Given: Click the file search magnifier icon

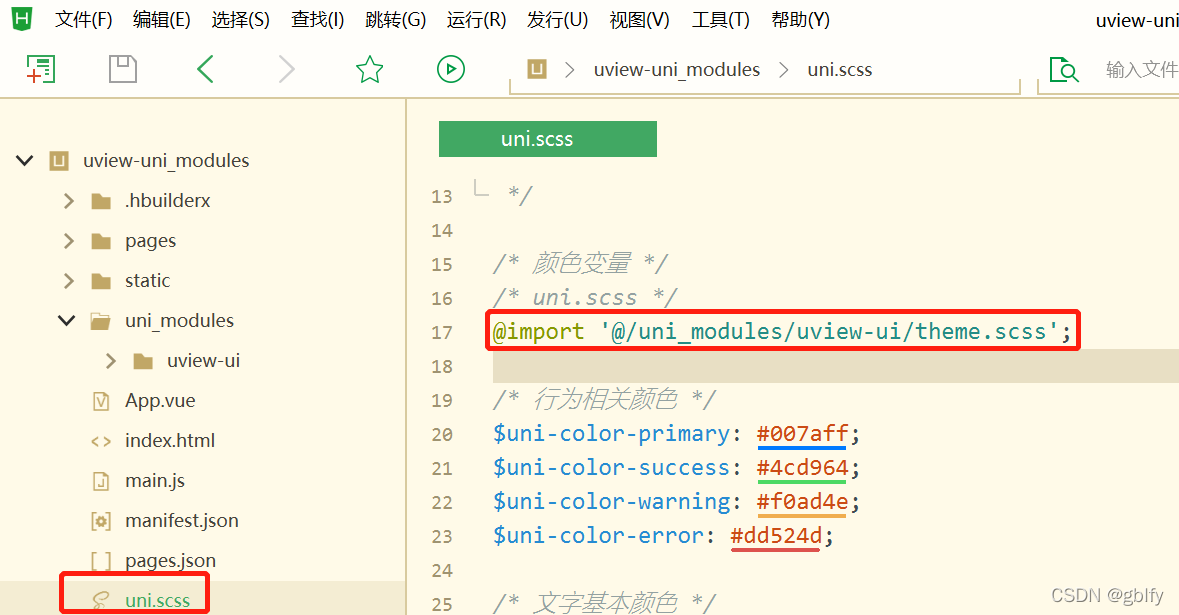Looking at the screenshot, I should (x=1064, y=69).
